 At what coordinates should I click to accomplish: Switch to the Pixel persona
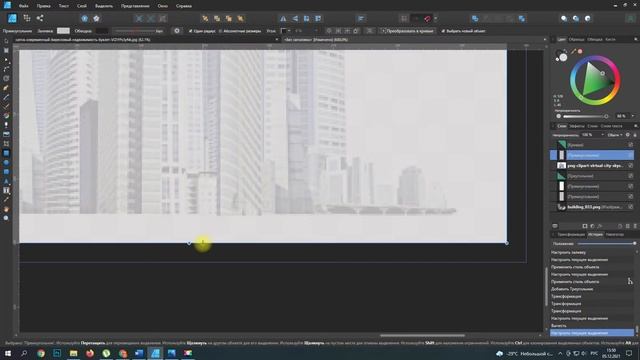[x=27, y=18]
